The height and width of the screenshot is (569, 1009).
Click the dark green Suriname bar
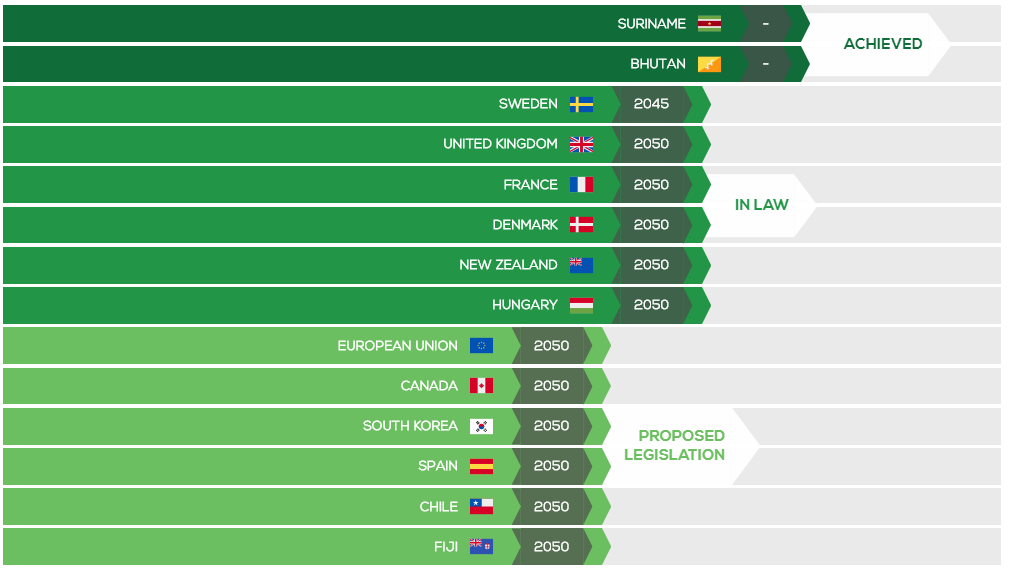(406, 24)
